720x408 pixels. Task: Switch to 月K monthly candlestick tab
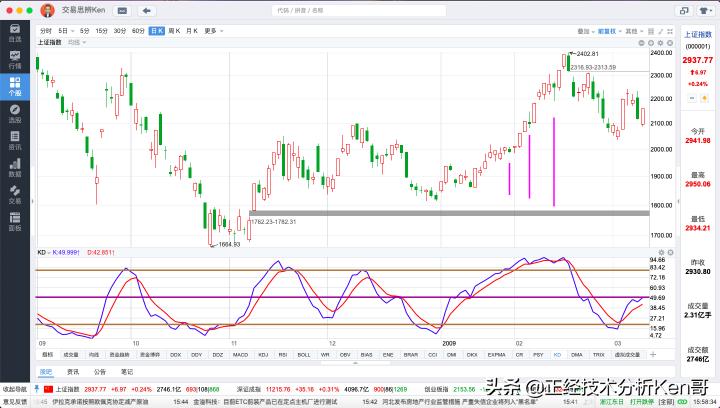point(191,31)
